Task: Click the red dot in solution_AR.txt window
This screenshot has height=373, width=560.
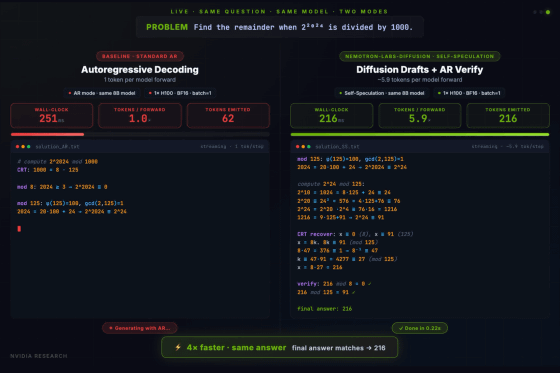Action: [18, 146]
